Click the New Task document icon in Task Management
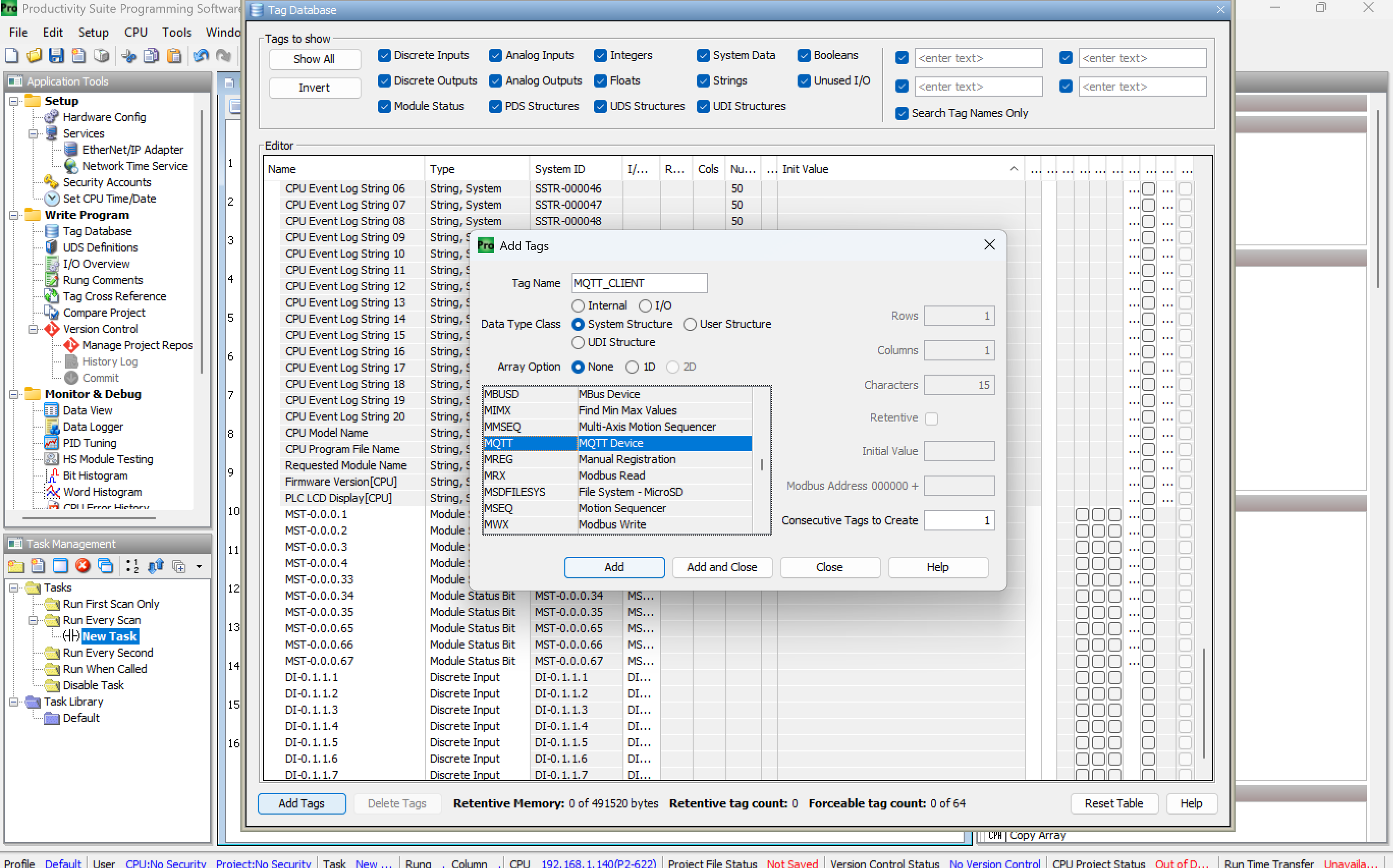The height and width of the screenshot is (868, 1393). pos(38,566)
